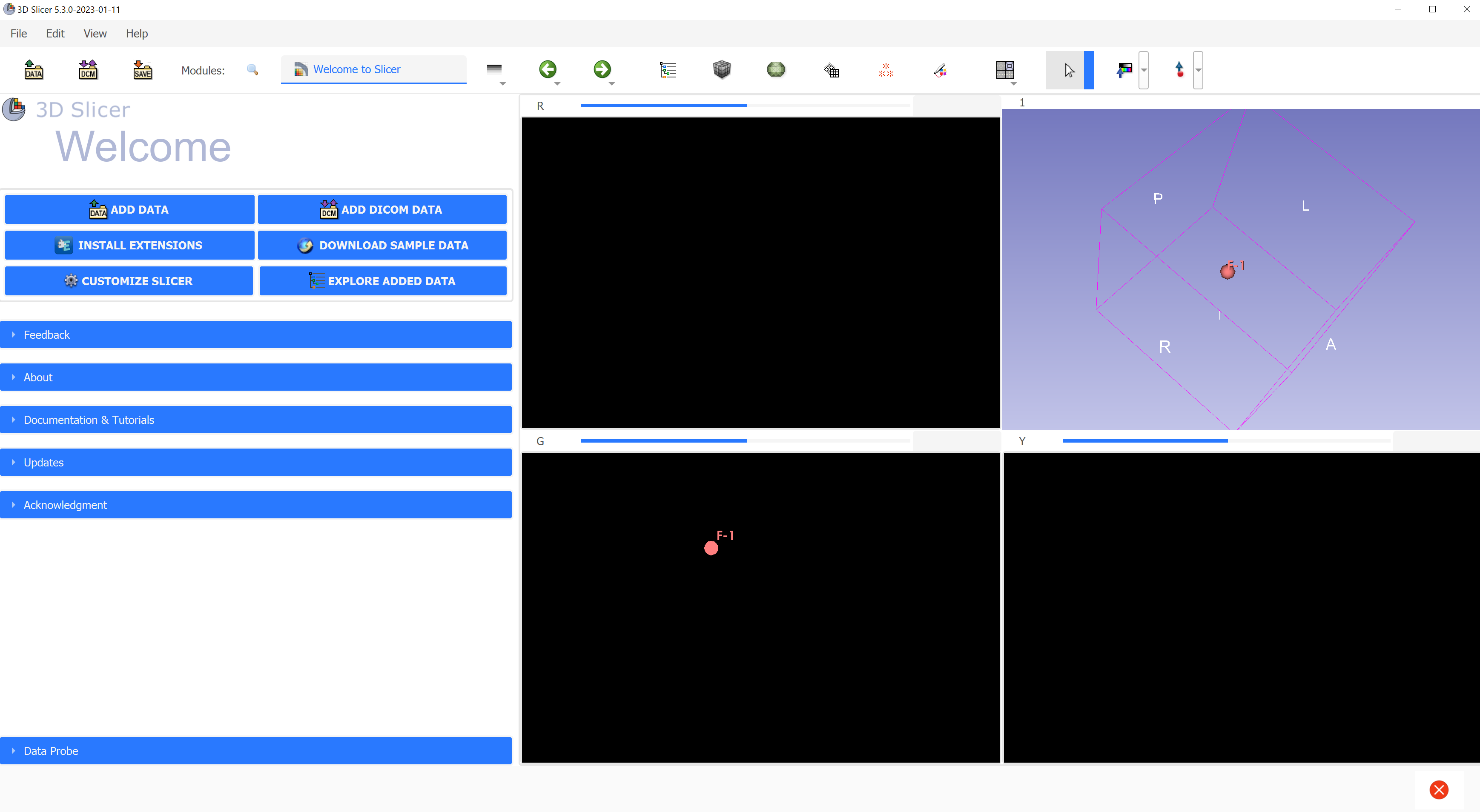Toggle the fiducial placement tool

[x=1179, y=69]
